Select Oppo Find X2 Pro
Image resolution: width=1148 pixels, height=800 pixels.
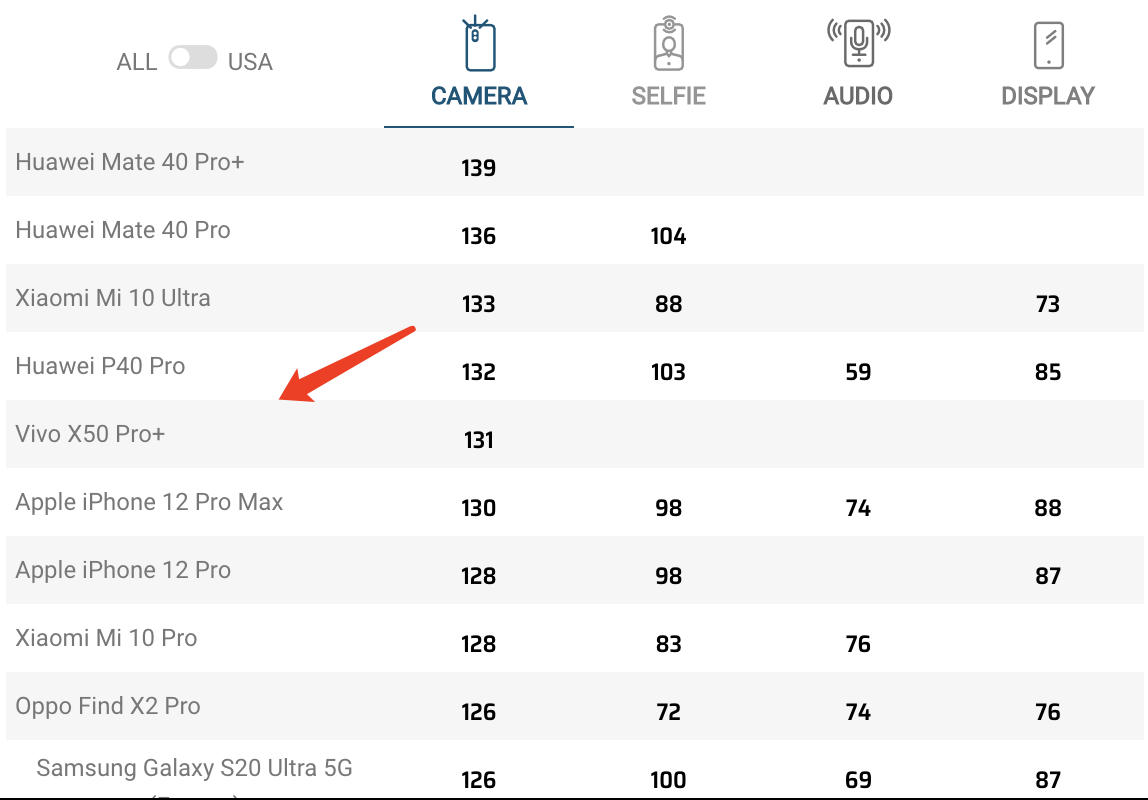click(107, 706)
